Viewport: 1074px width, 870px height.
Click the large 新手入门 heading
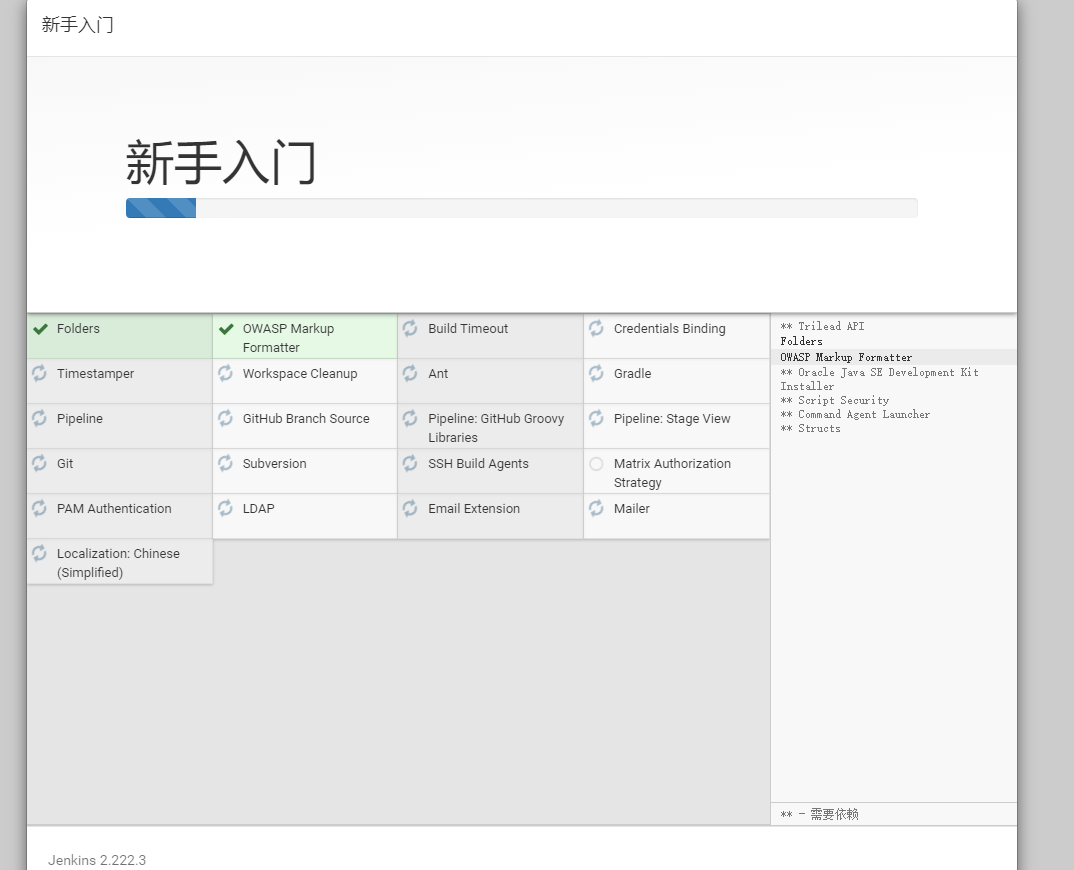click(221, 162)
